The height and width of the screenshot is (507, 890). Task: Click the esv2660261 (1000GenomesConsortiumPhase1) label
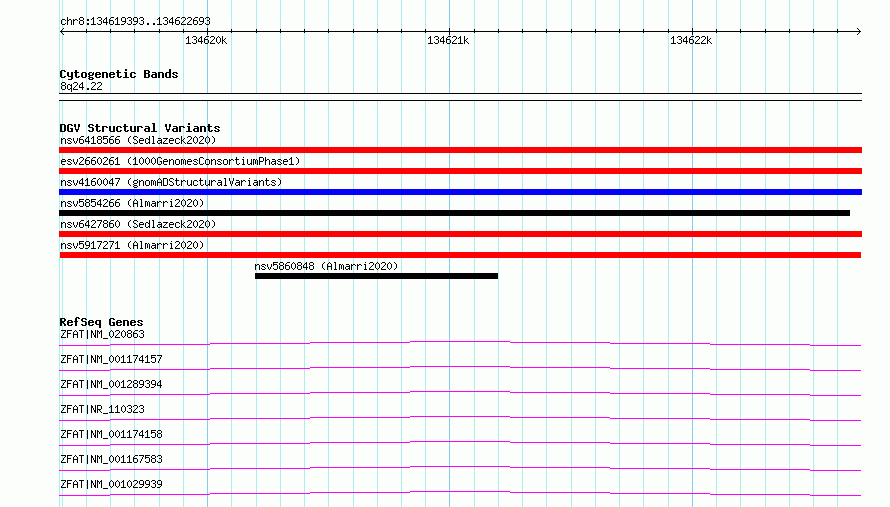pyautogui.click(x=180, y=161)
